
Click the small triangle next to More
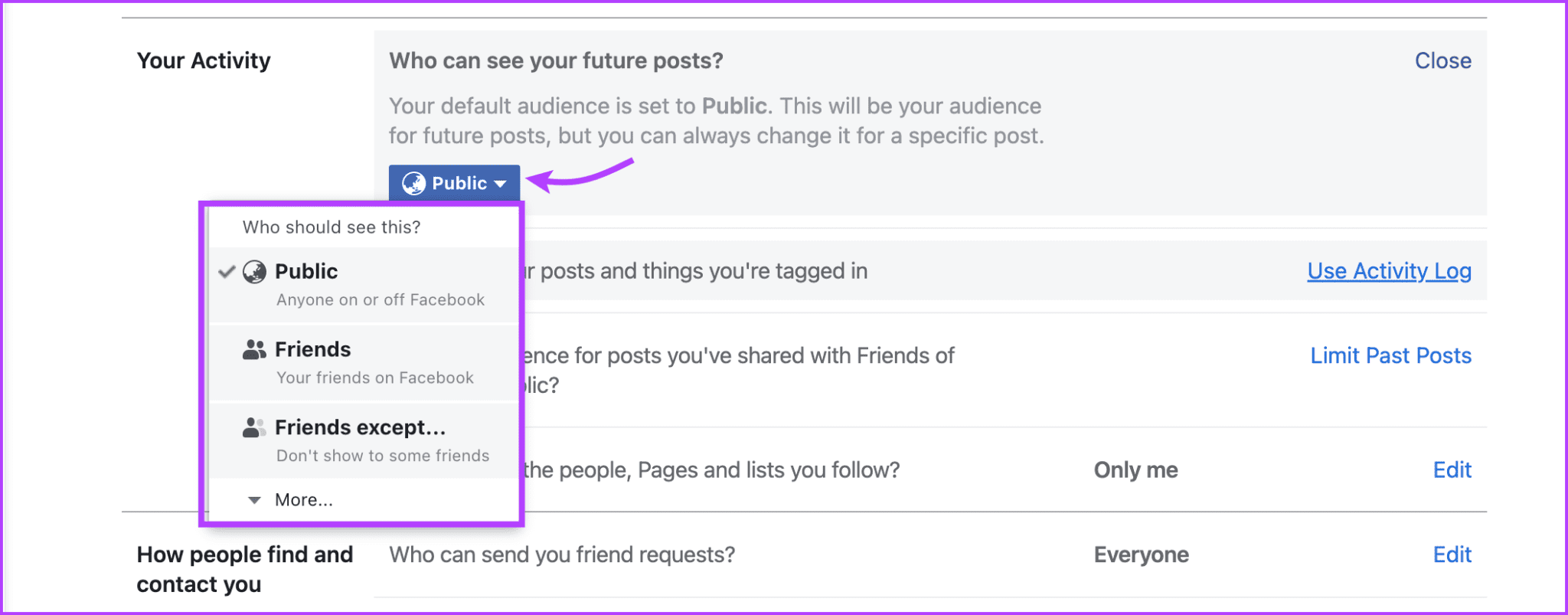click(x=253, y=499)
